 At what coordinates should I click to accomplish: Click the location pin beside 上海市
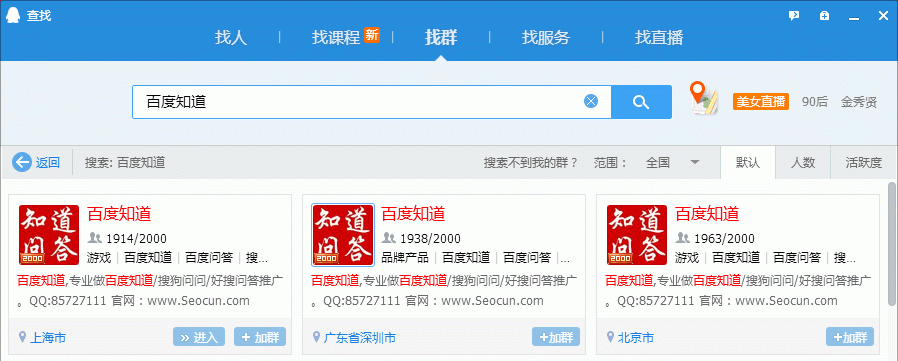22,337
